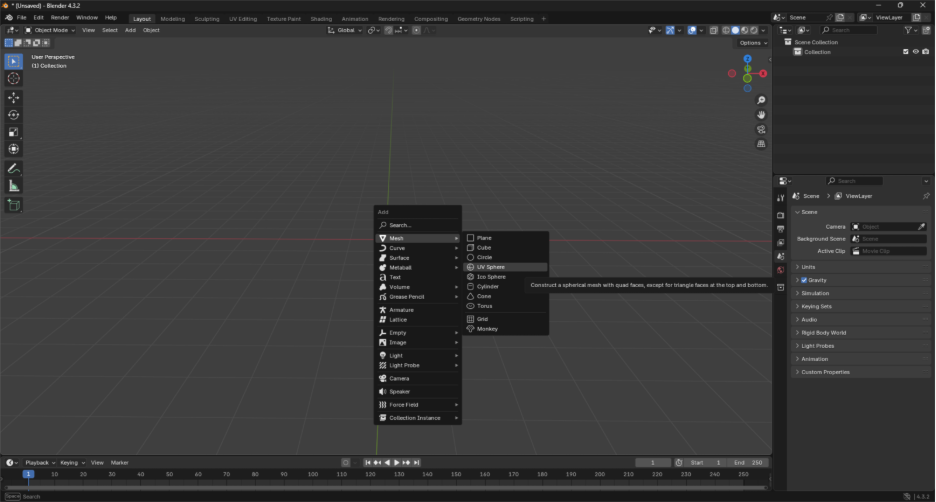
Task: Open the Object Mode dropdown
Action: tap(50, 30)
